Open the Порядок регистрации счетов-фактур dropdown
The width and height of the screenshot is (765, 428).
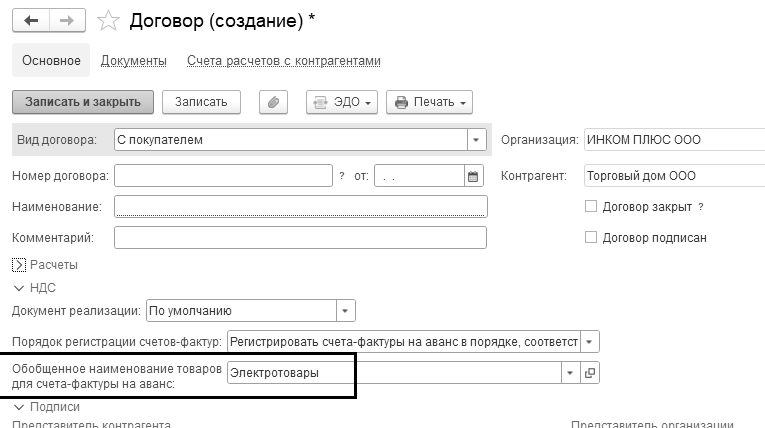pos(589,341)
